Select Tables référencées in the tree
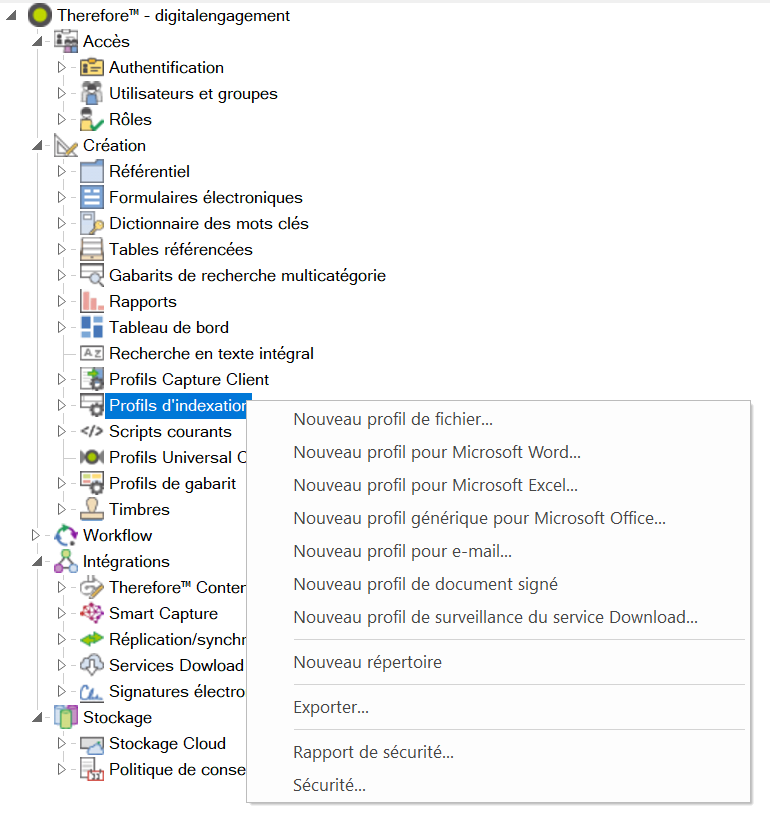770x818 pixels. point(180,250)
